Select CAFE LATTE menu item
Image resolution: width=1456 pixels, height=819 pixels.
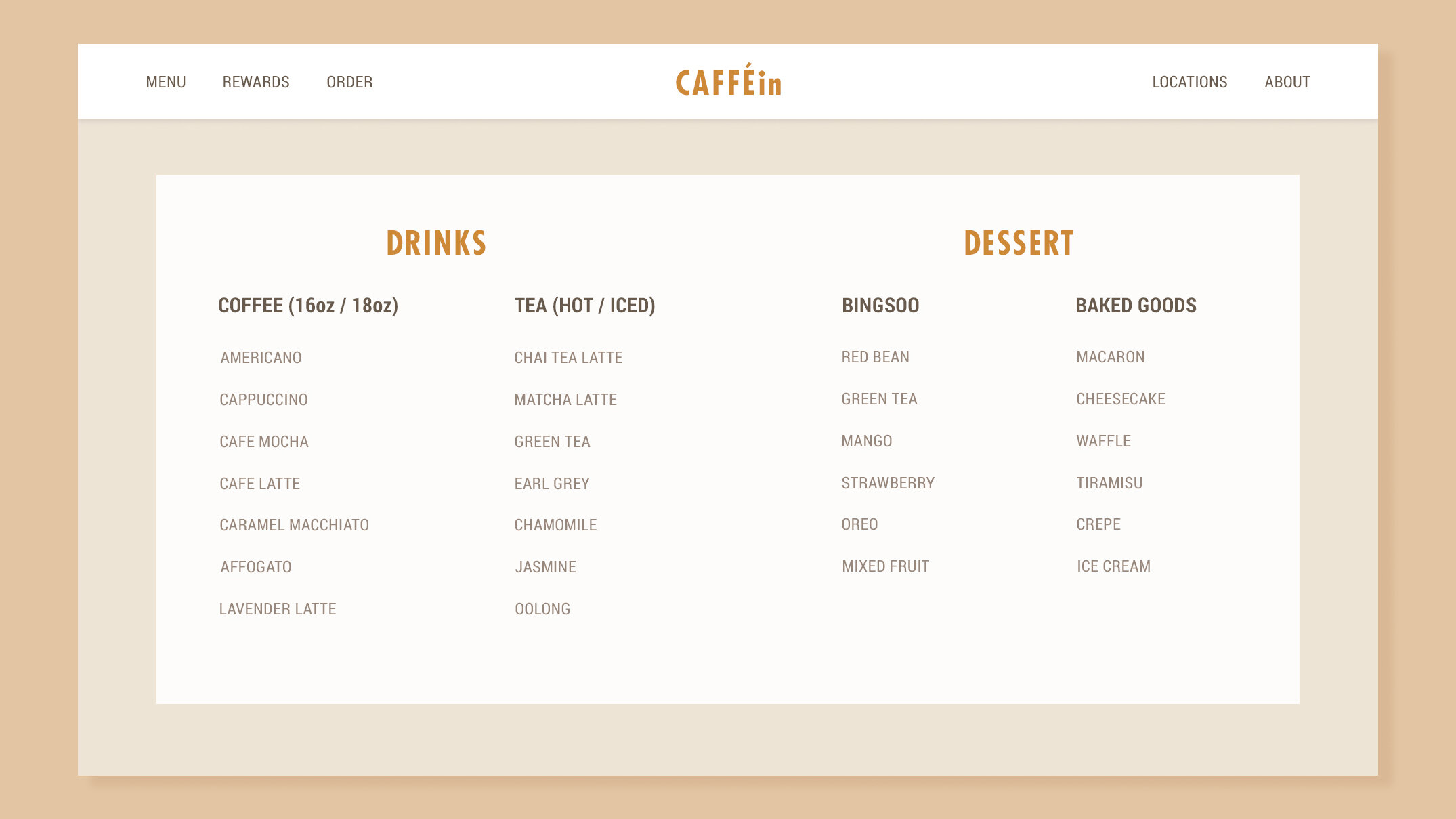[x=259, y=484]
